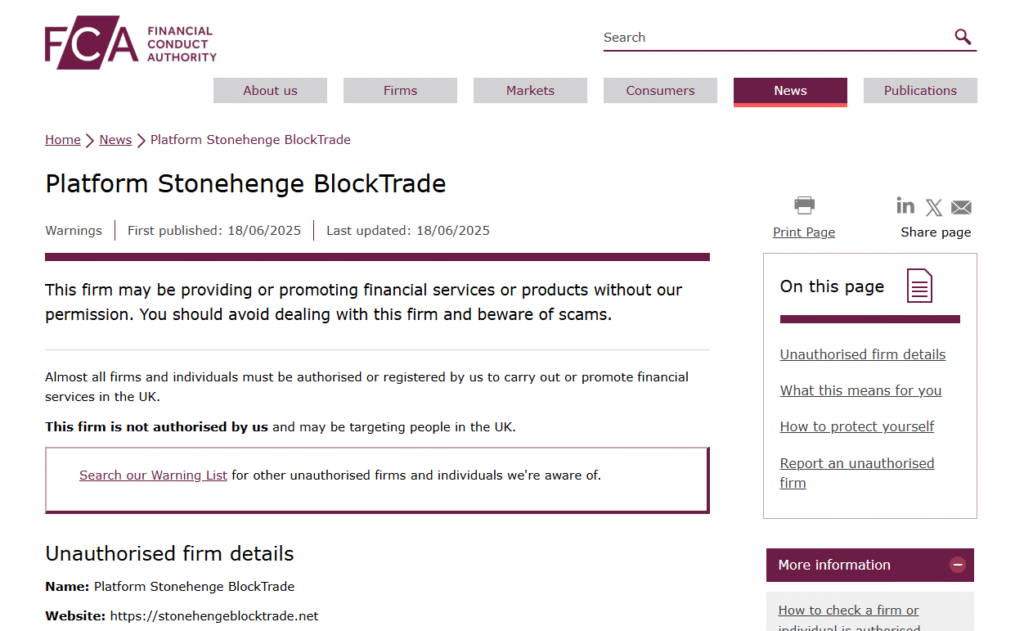Open the Consumers section
Screen dimensions: 1024x631
[x=660, y=91]
